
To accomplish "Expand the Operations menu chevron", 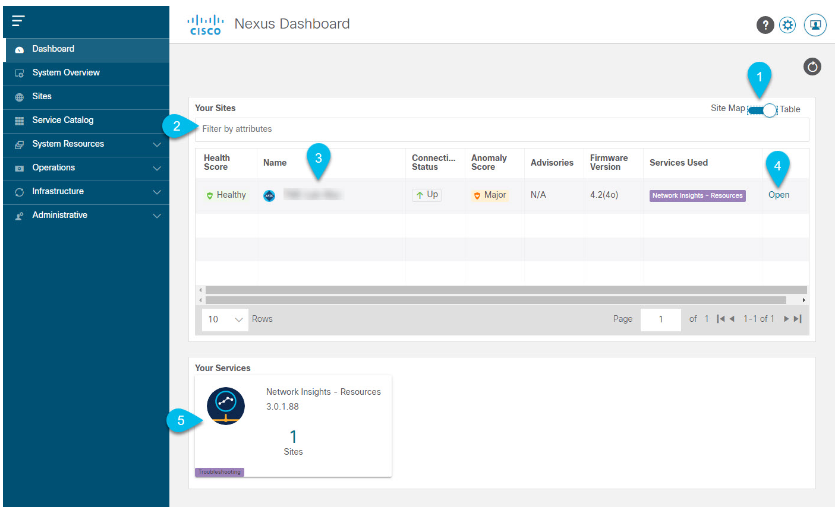I will click(157, 168).
